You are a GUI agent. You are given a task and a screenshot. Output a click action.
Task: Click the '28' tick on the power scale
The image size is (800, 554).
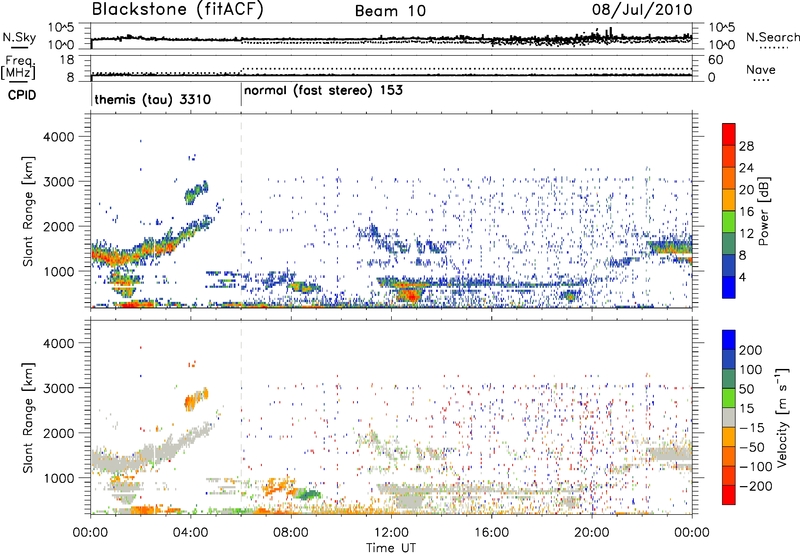746,146
